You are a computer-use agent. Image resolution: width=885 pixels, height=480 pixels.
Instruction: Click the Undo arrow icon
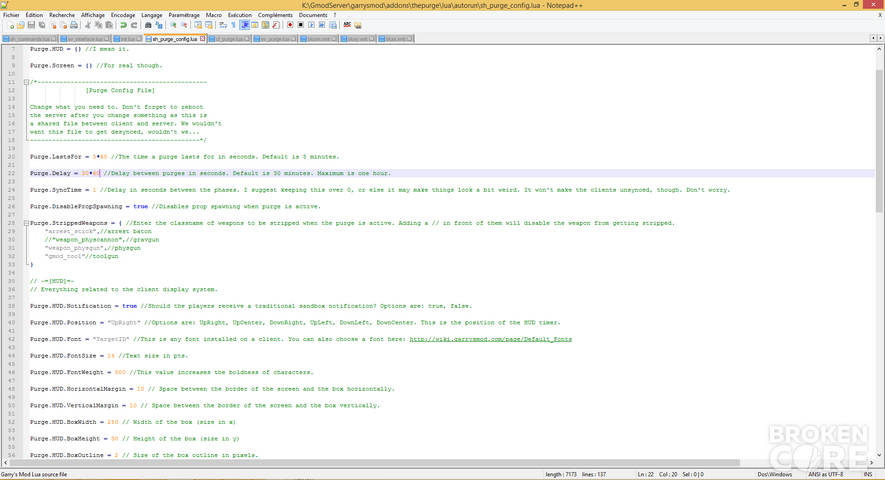click(x=123, y=25)
